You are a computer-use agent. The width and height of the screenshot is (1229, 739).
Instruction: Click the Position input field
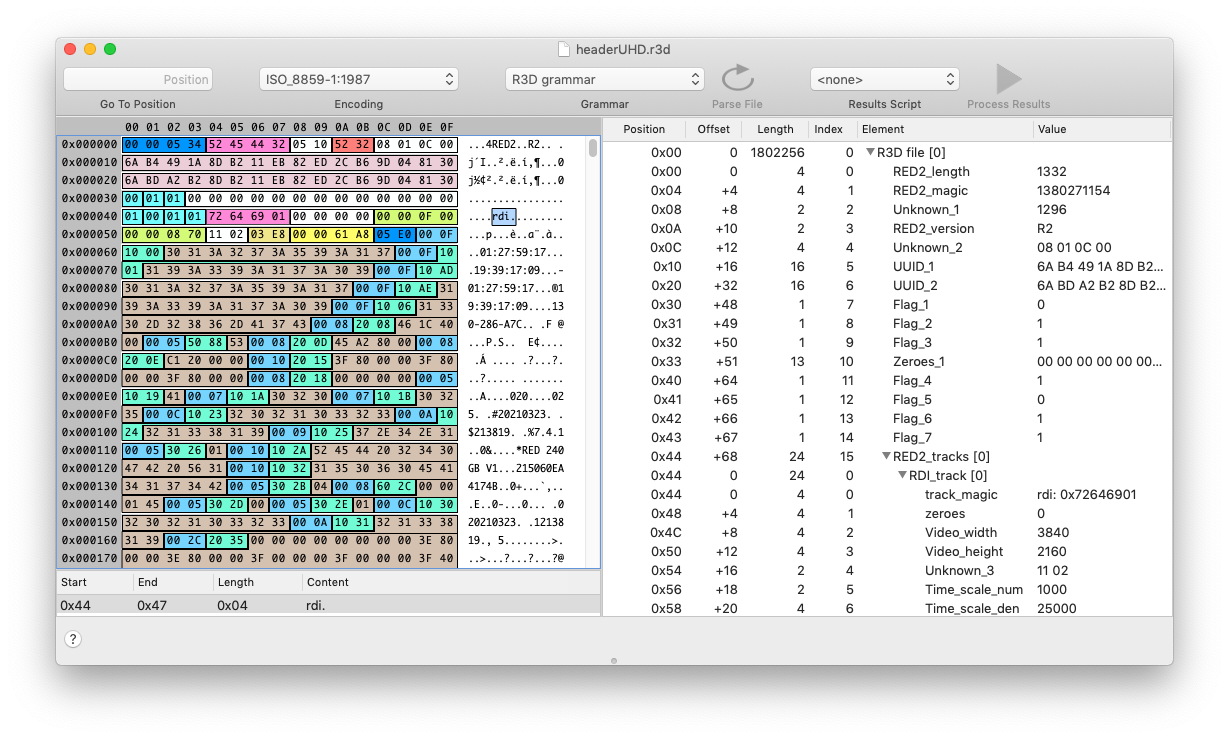pos(138,79)
